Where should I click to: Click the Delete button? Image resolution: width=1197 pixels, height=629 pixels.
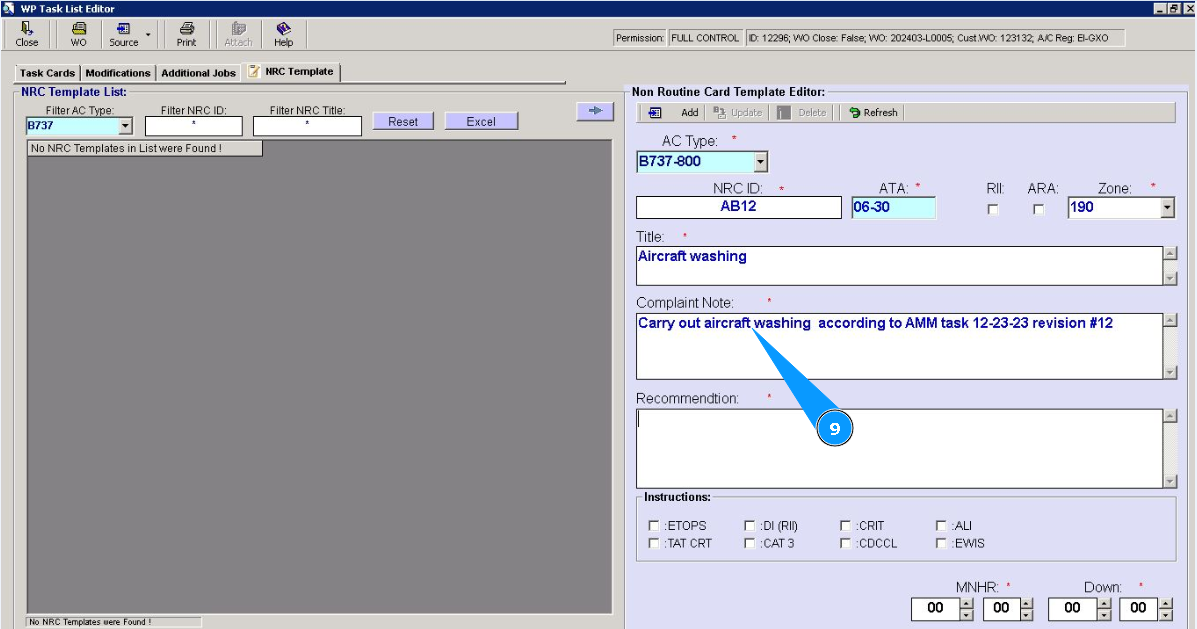pyautogui.click(x=802, y=112)
